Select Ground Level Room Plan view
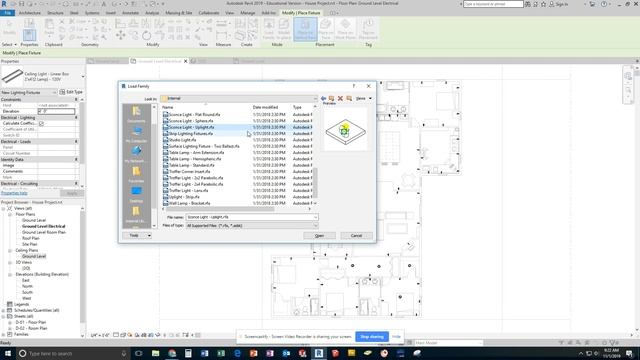The height and width of the screenshot is (360, 640). point(44,232)
